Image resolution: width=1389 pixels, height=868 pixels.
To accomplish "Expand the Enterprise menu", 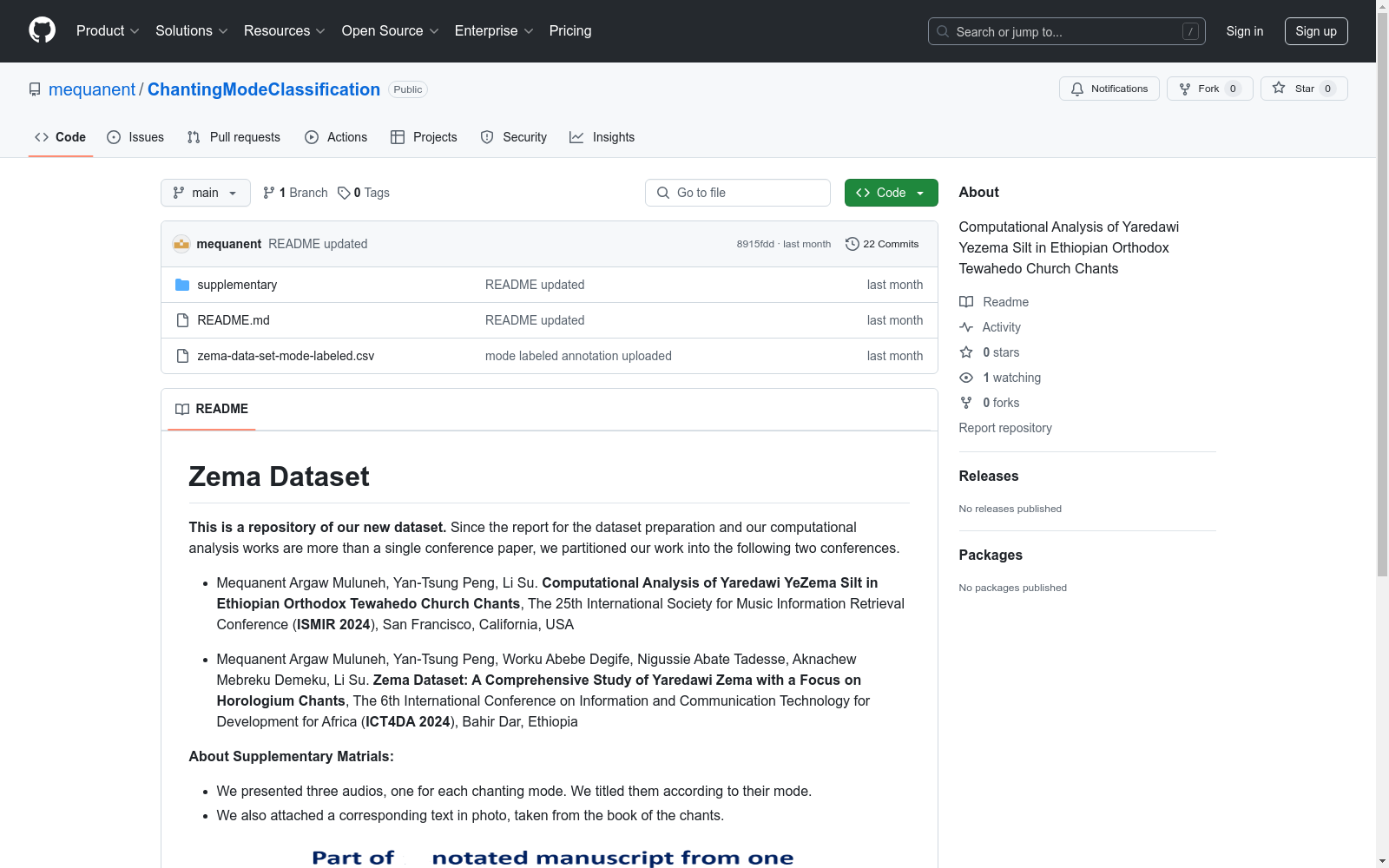I will click(494, 31).
